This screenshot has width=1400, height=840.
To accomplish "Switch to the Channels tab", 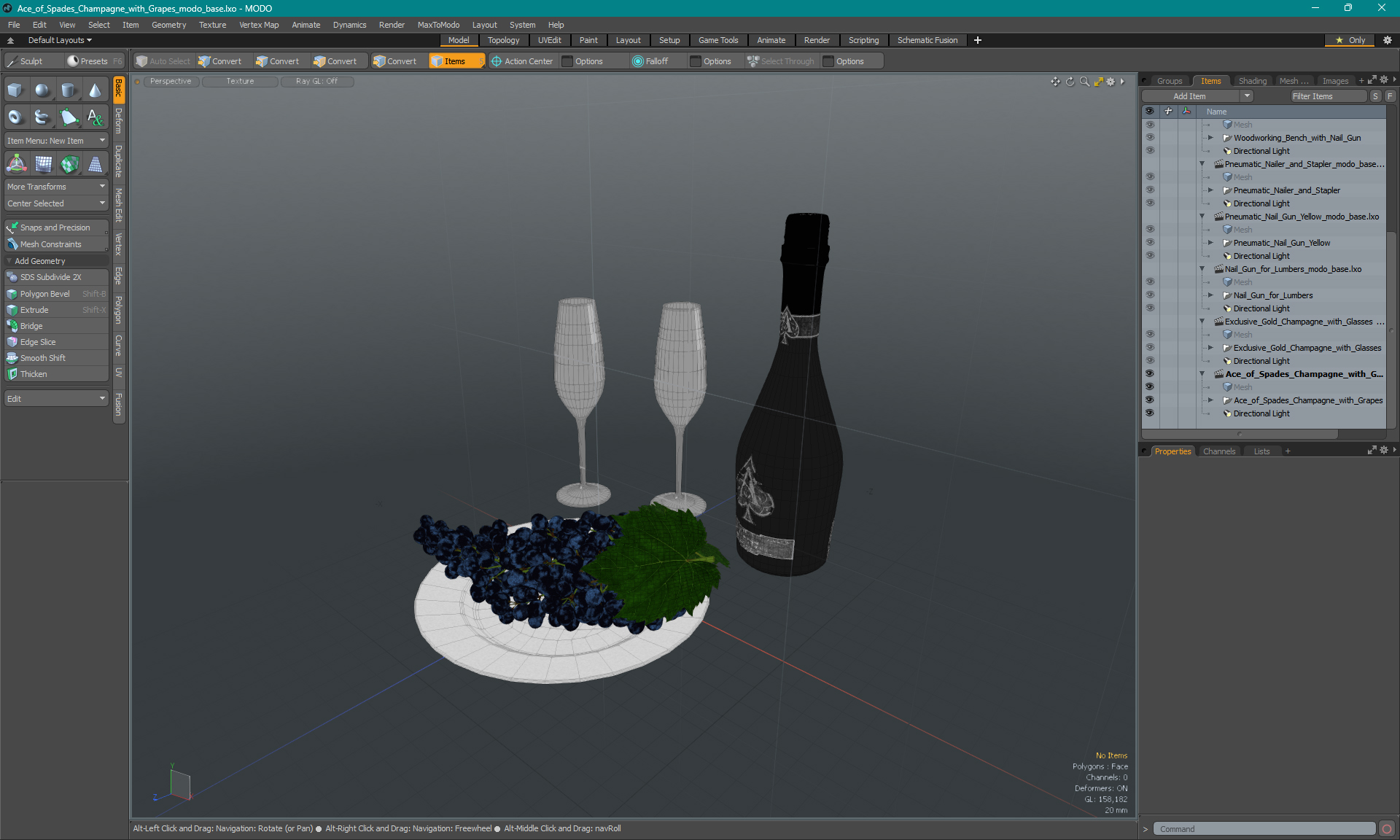I will (x=1219, y=451).
